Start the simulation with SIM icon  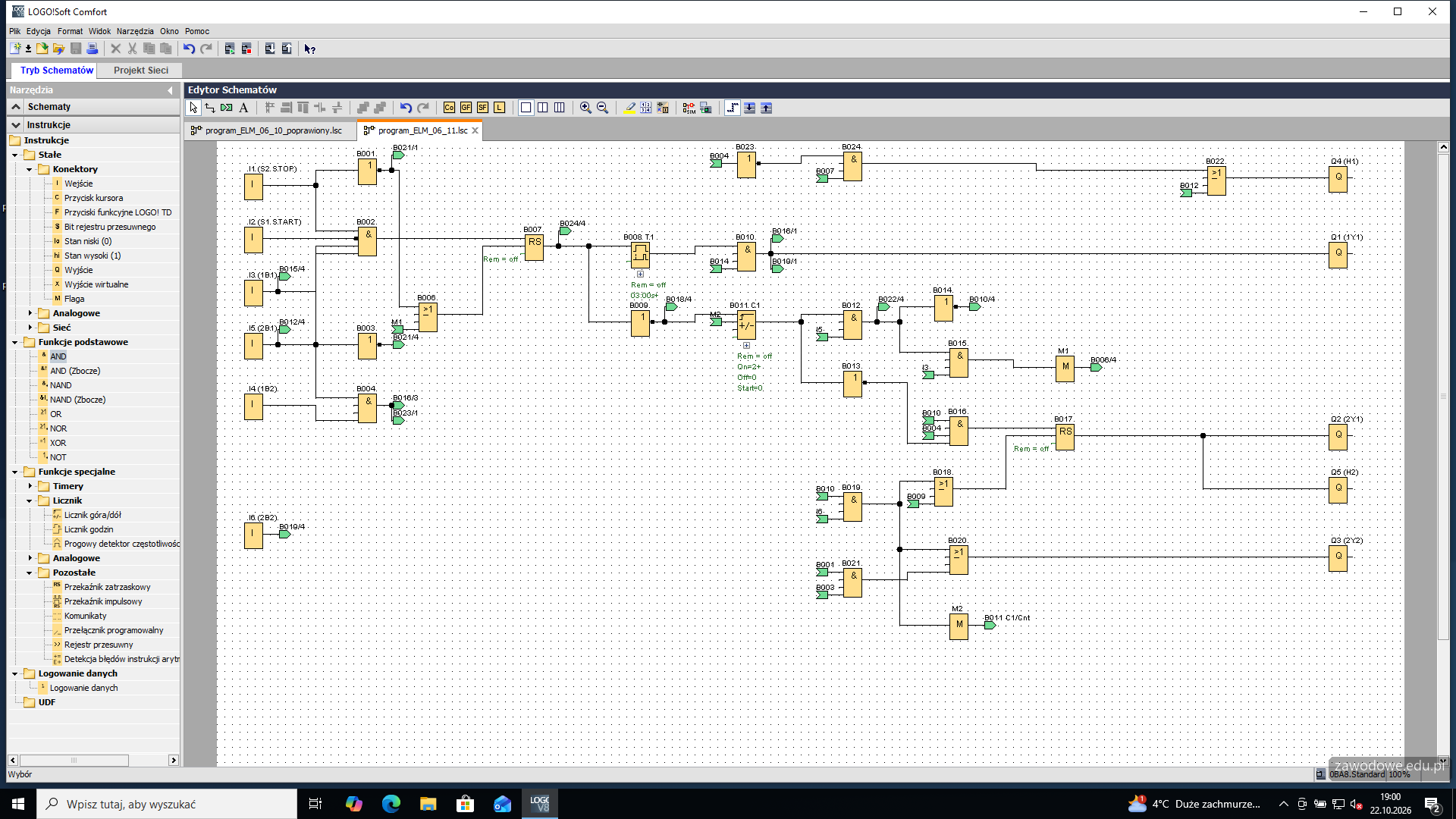(x=689, y=108)
